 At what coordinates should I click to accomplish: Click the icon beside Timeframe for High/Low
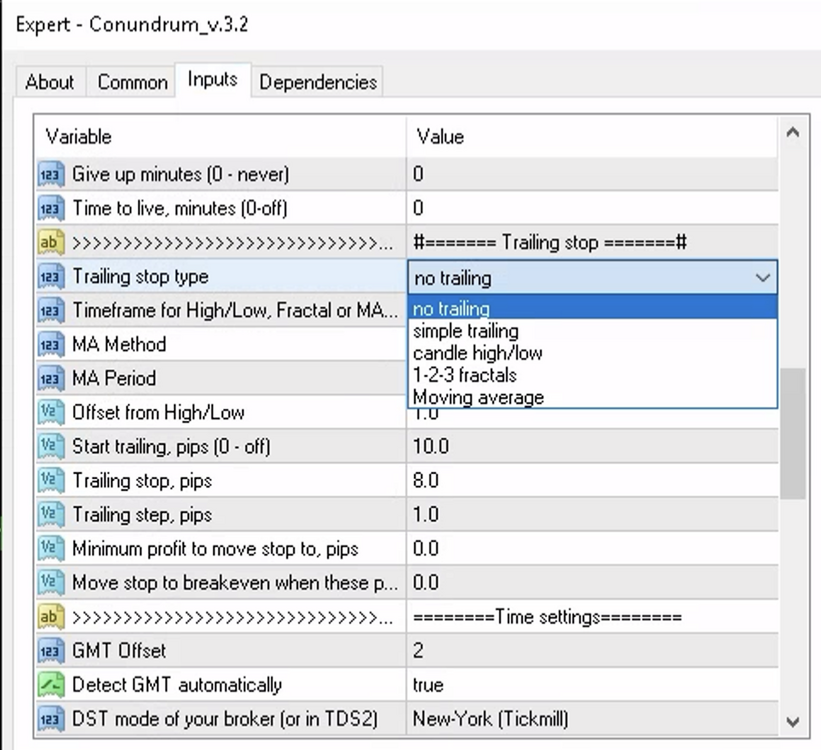point(51,311)
